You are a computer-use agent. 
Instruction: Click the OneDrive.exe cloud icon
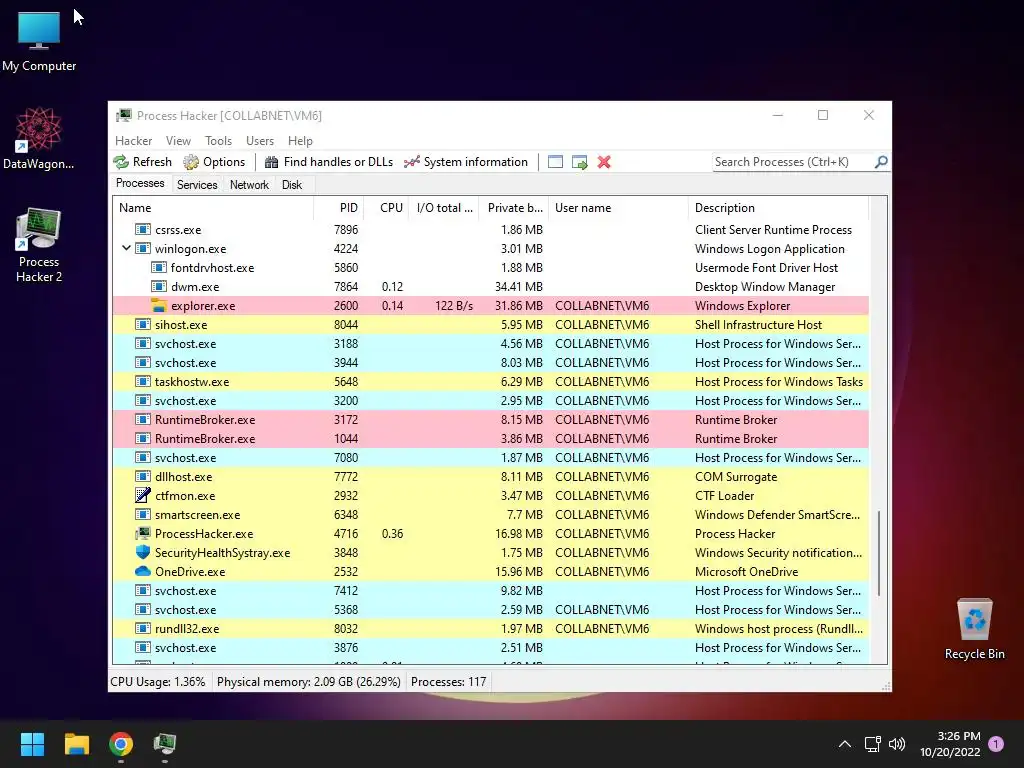pyautogui.click(x=143, y=571)
